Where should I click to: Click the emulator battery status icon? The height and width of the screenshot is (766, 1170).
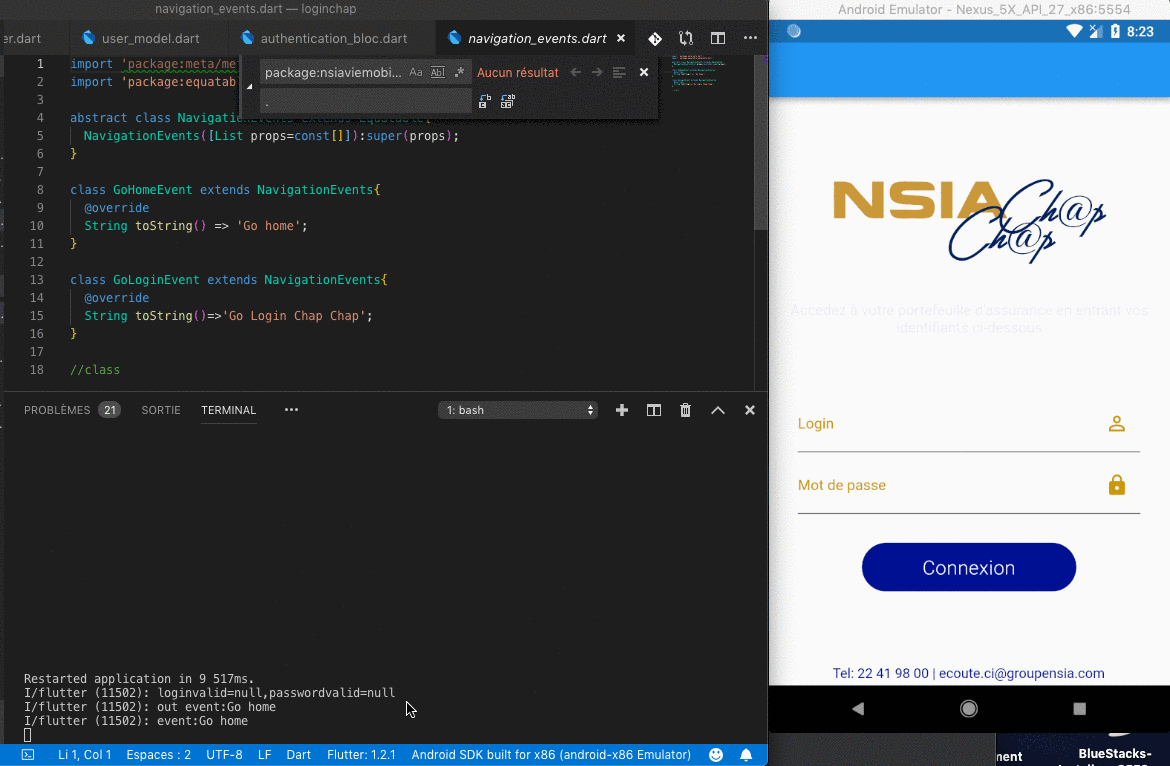click(x=1116, y=31)
